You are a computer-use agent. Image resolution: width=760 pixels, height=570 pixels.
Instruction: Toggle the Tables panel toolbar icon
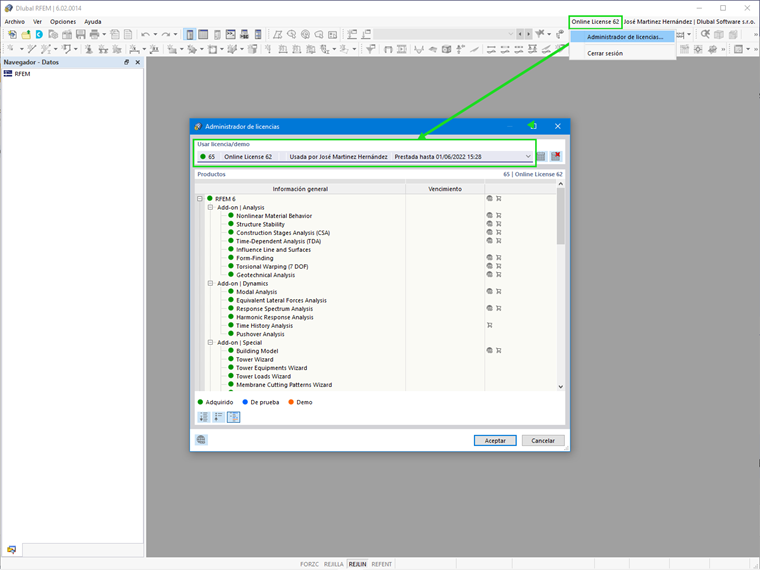click(x=203, y=34)
